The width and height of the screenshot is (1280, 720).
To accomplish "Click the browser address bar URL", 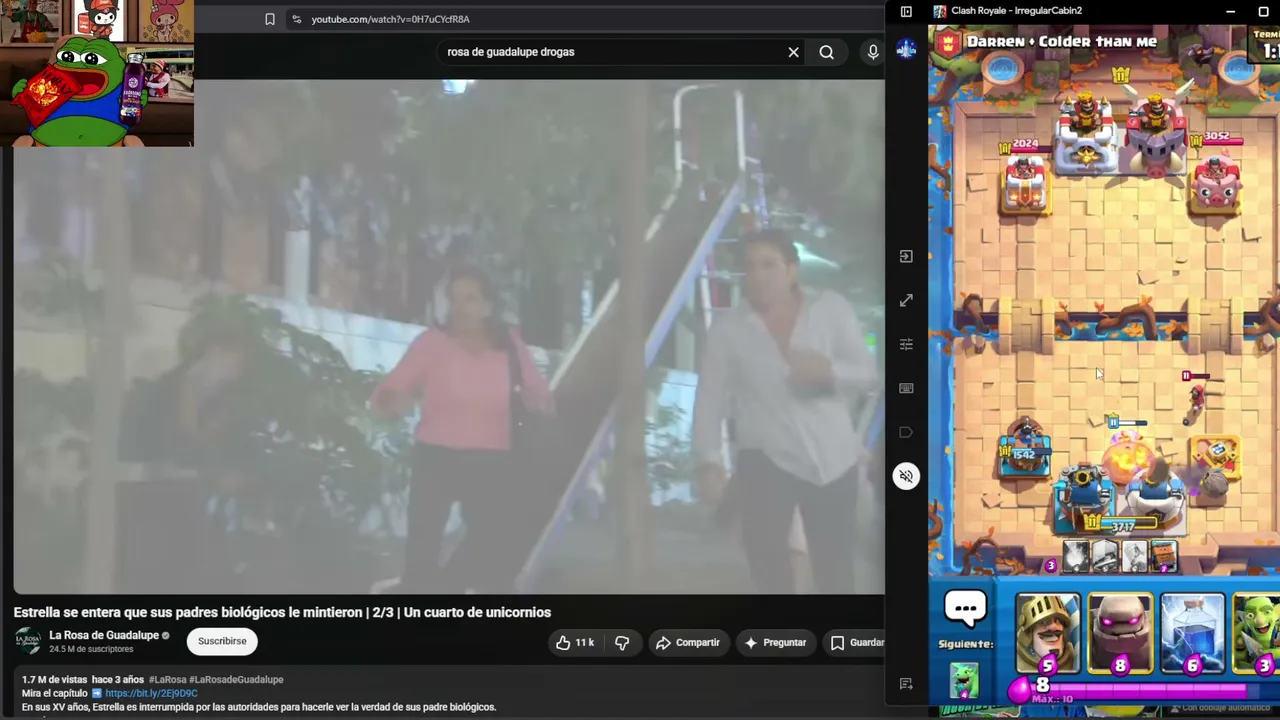I will coord(390,19).
